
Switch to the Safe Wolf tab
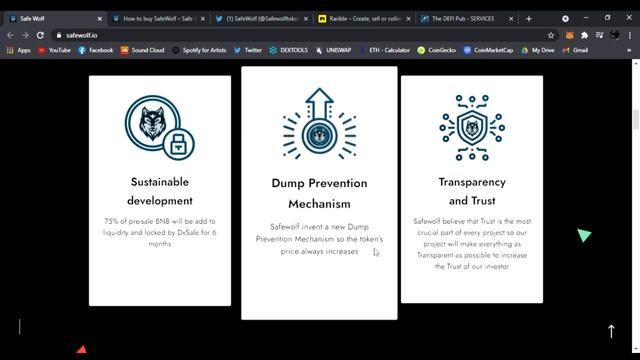click(x=55, y=19)
